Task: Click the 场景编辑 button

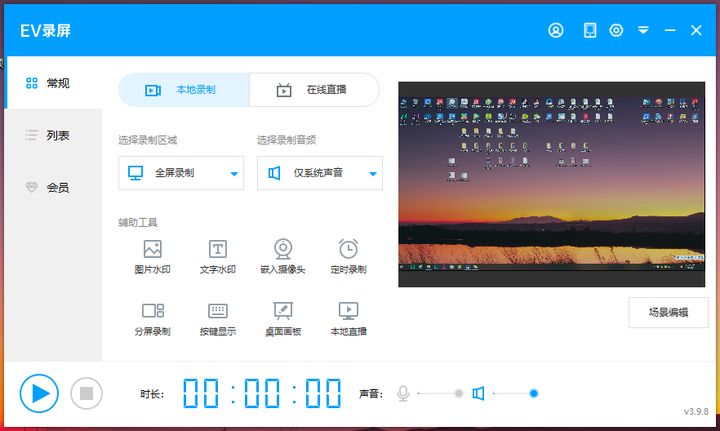Action: pos(668,313)
